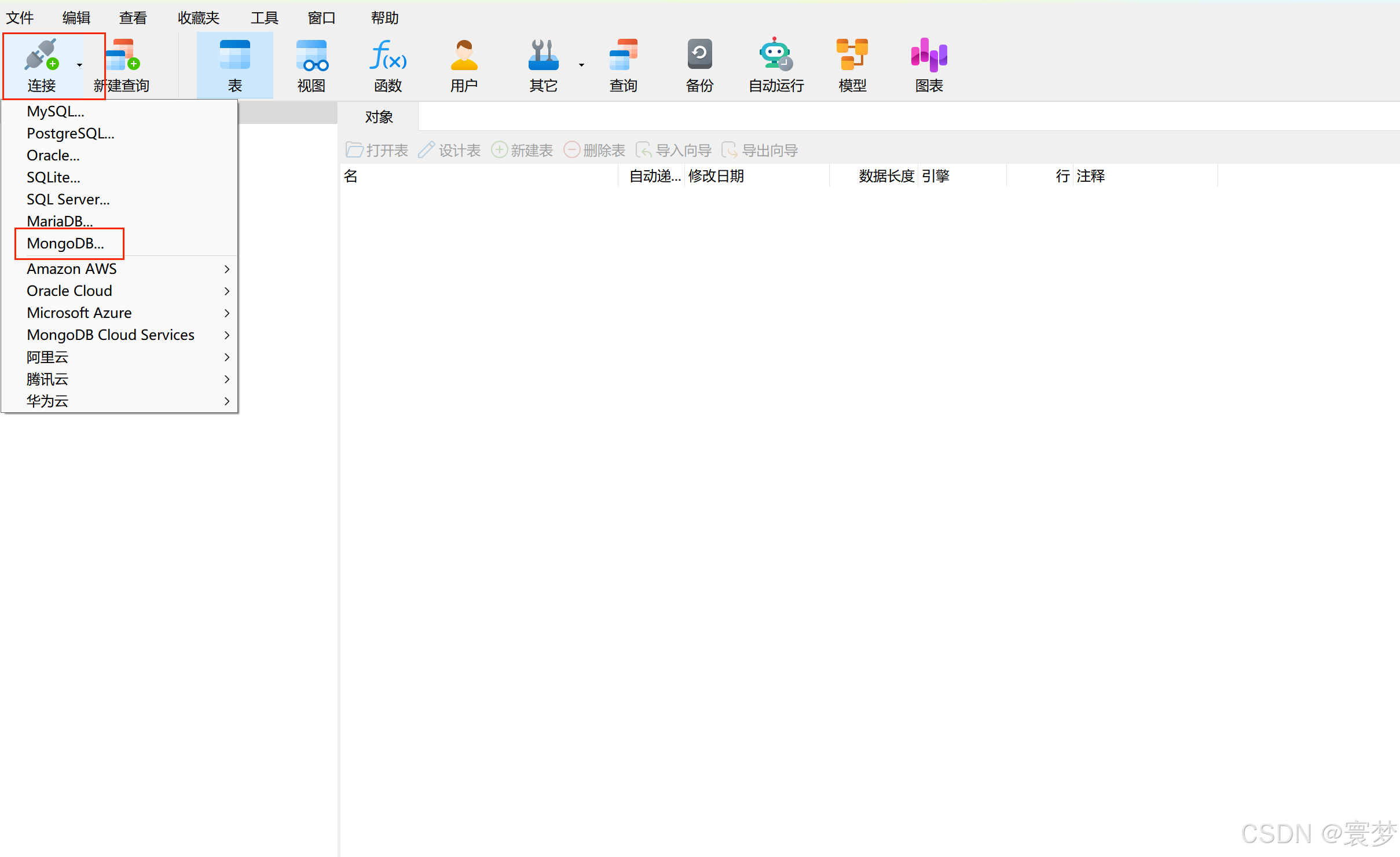The height and width of the screenshot is (857, 1400).
Task: Click the 连接 plug icon
Action: tap(41, 56)
